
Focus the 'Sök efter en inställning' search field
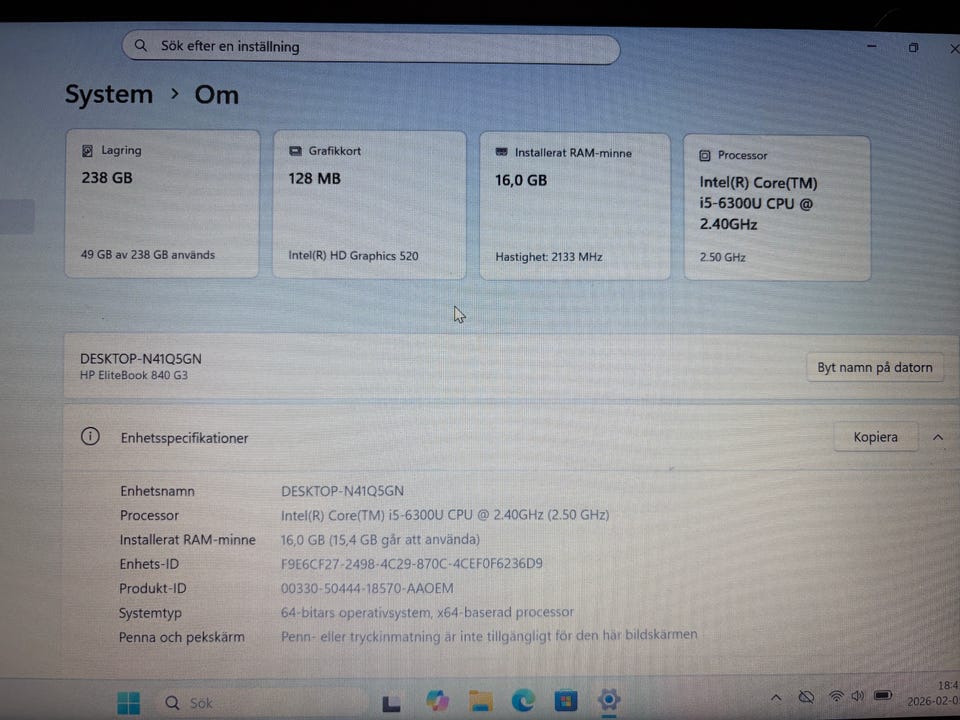pos(371,48)
